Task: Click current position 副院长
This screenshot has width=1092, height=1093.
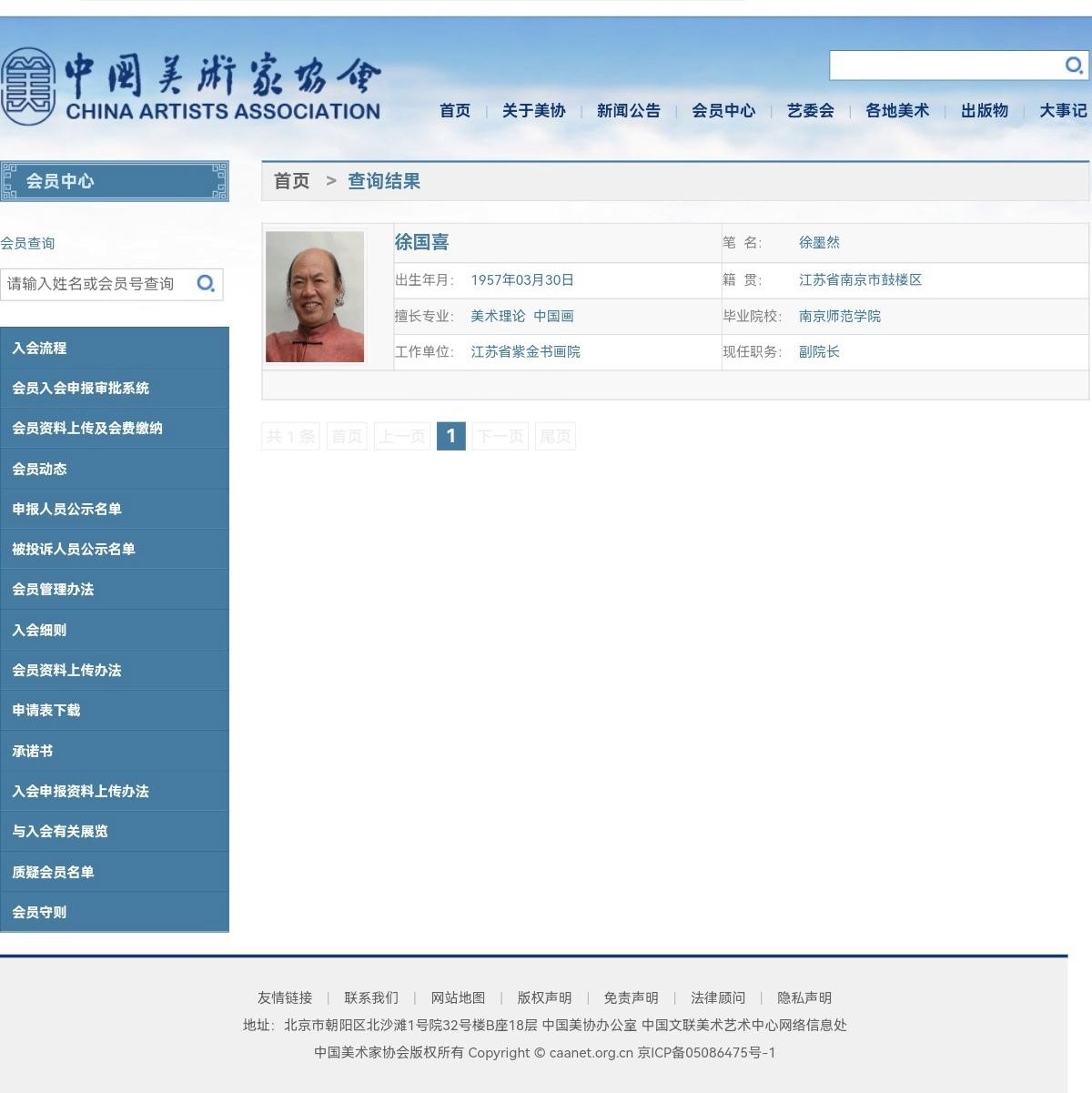Action: click(819, 351)
